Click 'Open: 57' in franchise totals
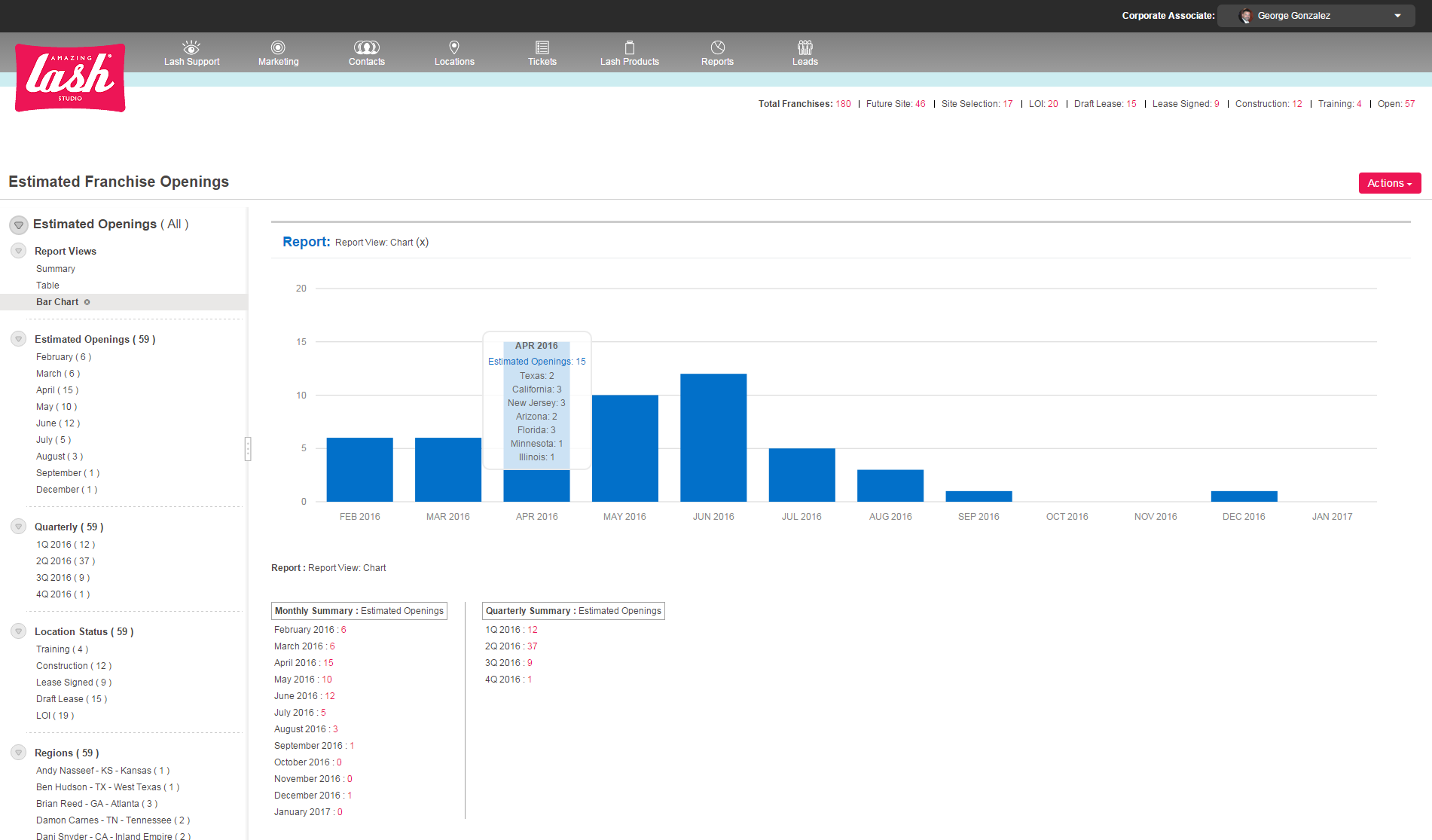 (1397, 104)
